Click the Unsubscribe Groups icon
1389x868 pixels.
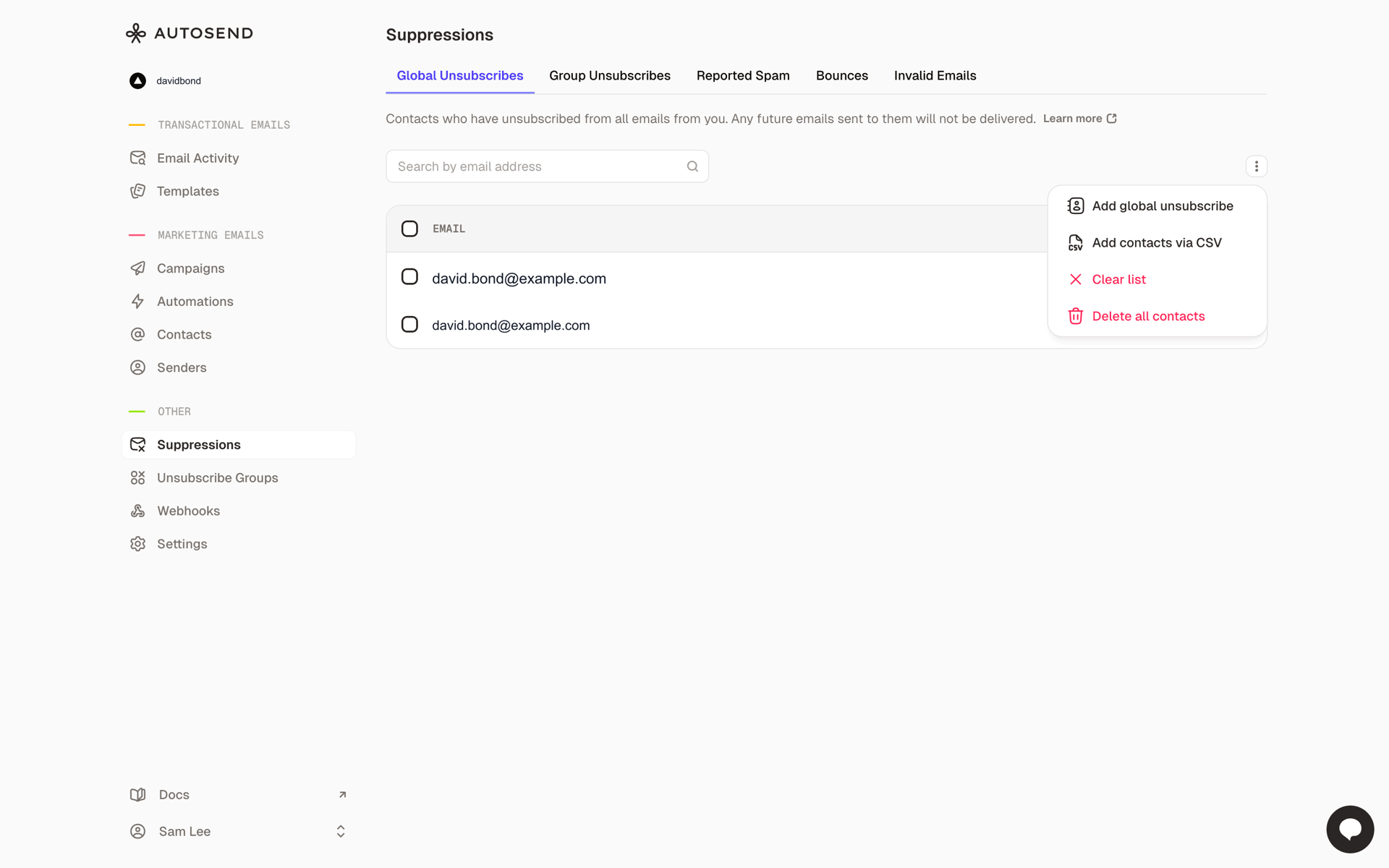point(137,478)
